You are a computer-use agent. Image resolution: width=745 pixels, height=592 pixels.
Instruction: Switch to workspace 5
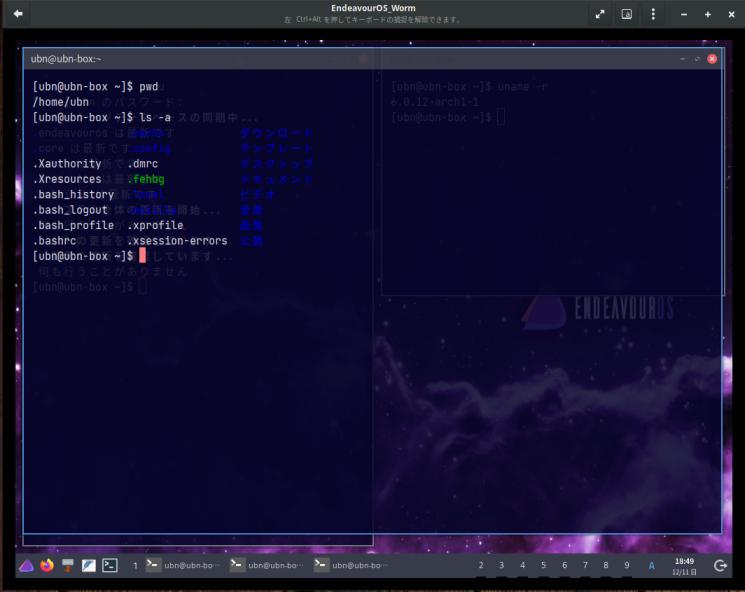[x=543, y=565]
